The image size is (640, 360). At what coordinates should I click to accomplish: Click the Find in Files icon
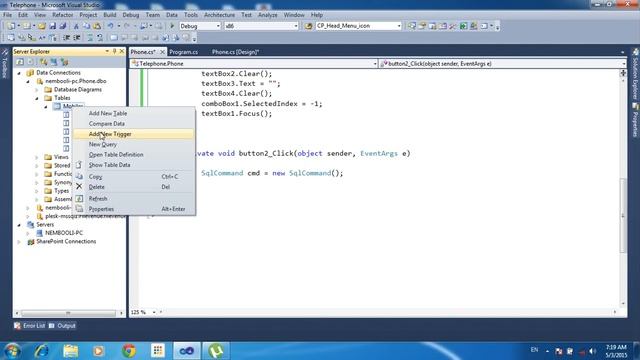click(309, 26)
